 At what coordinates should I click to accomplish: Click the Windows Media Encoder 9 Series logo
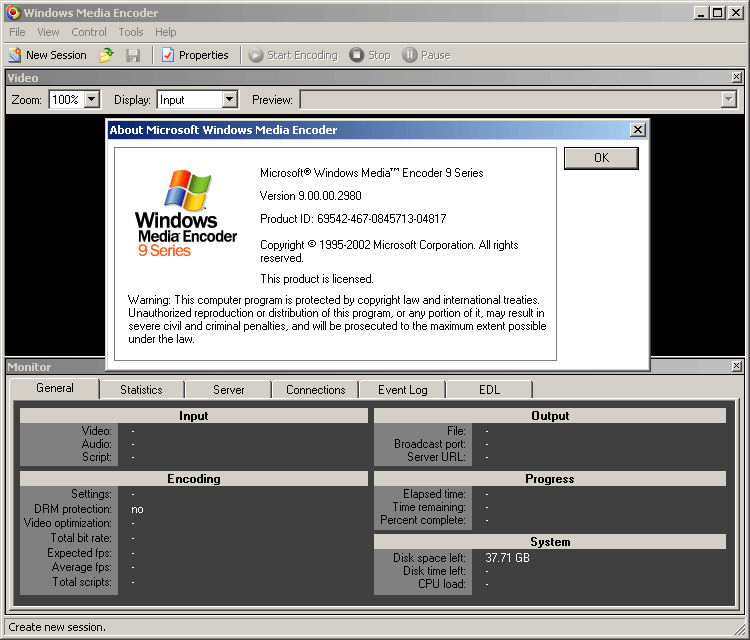[x=186, y=213]
